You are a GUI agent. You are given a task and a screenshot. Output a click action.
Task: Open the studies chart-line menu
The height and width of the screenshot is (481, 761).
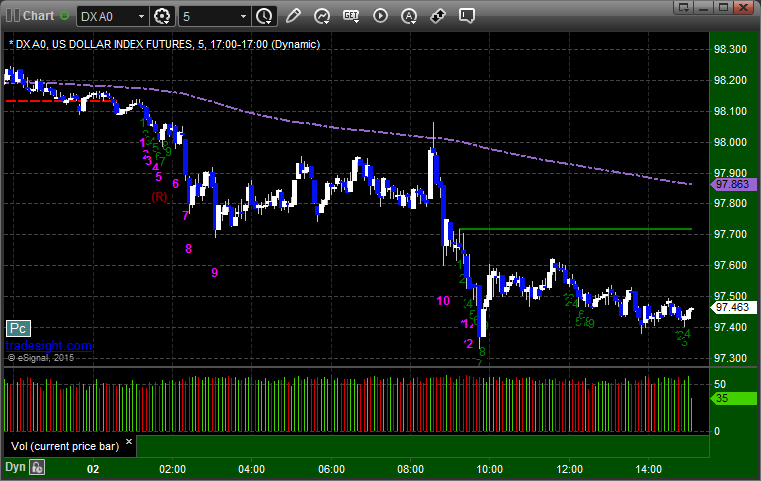322,16
